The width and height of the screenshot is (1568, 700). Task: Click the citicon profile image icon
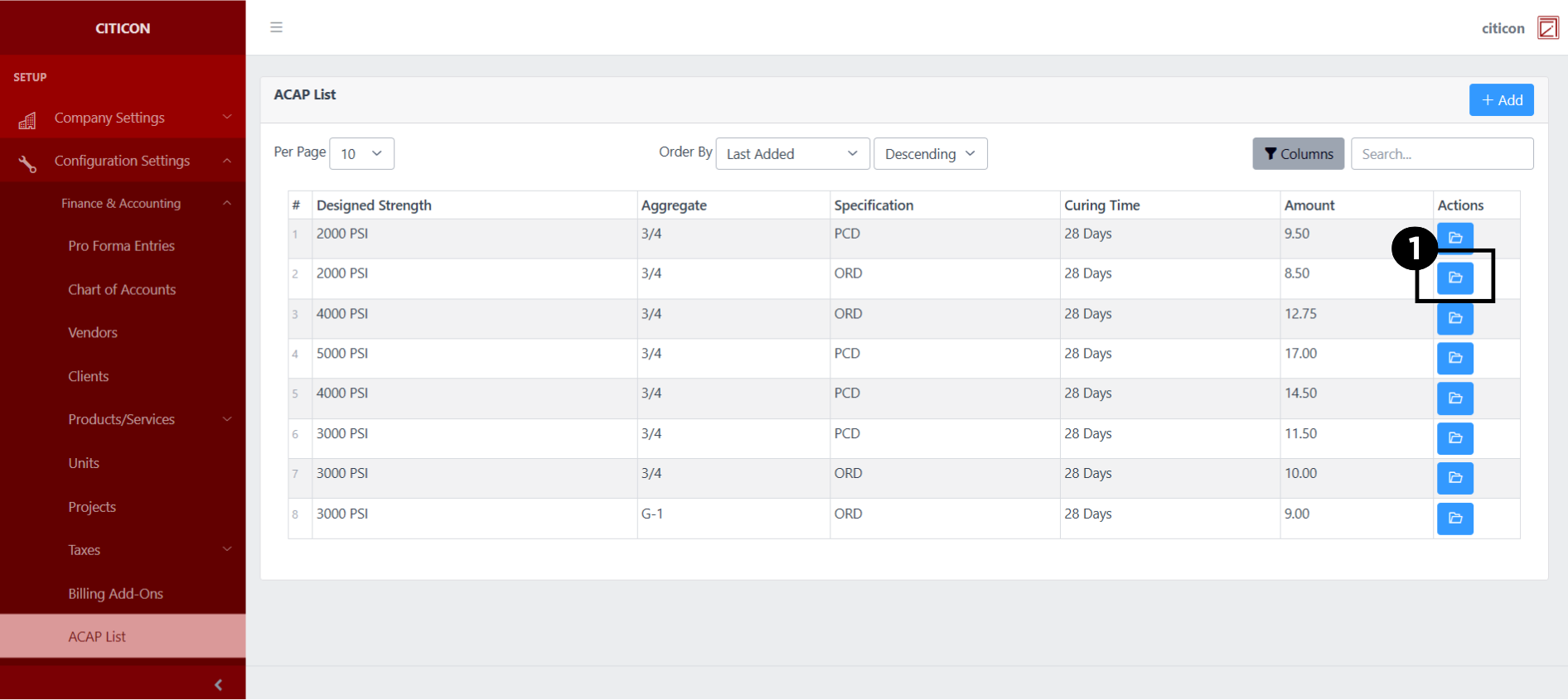1547,28
